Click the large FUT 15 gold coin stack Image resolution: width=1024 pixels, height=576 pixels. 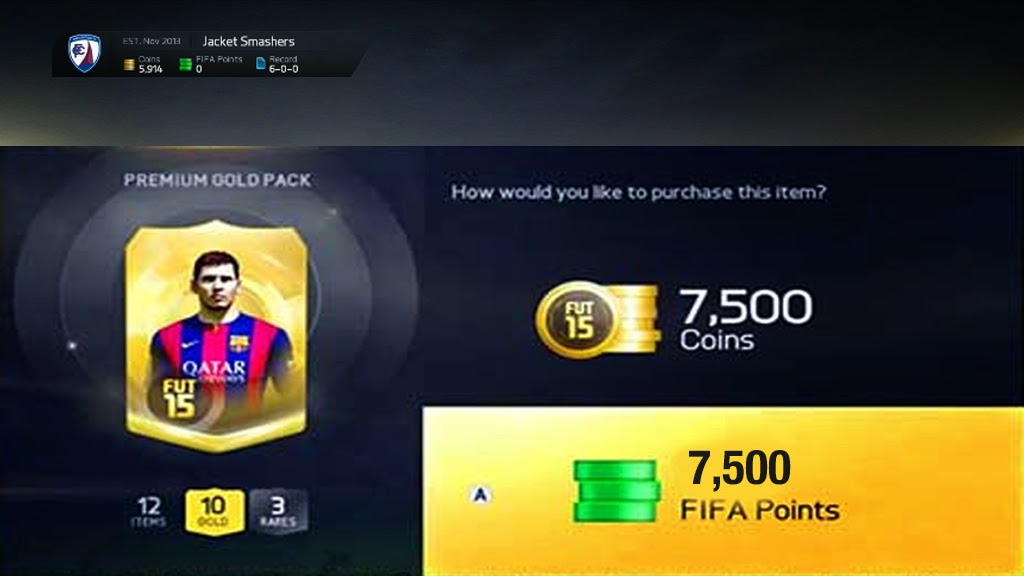pyautogui.click(x=598, y=320)
